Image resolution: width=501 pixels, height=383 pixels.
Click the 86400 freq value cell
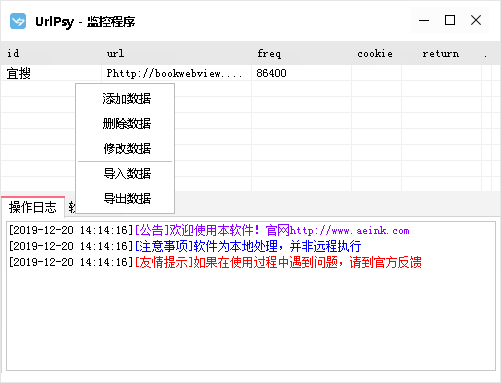click(x=302, y=73)
